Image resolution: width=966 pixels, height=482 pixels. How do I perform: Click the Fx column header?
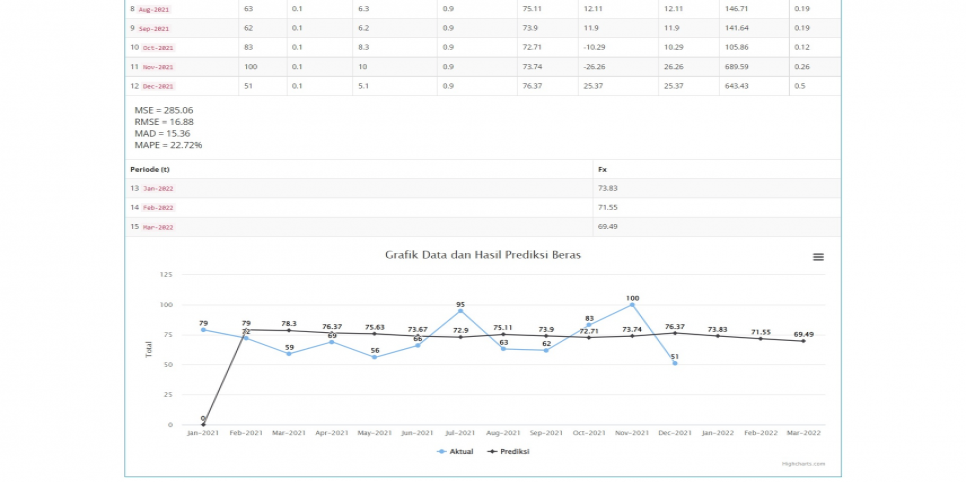(x=601, y=169)
